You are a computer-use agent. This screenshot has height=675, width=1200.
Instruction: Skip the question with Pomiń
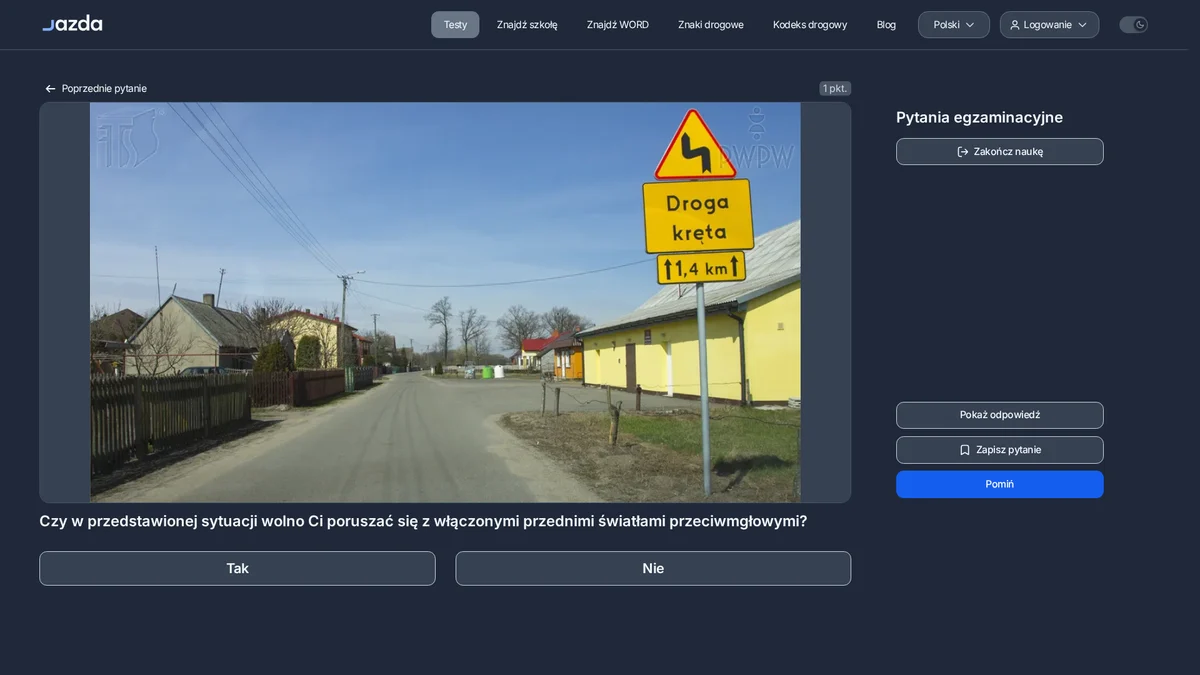point(1000,484)
